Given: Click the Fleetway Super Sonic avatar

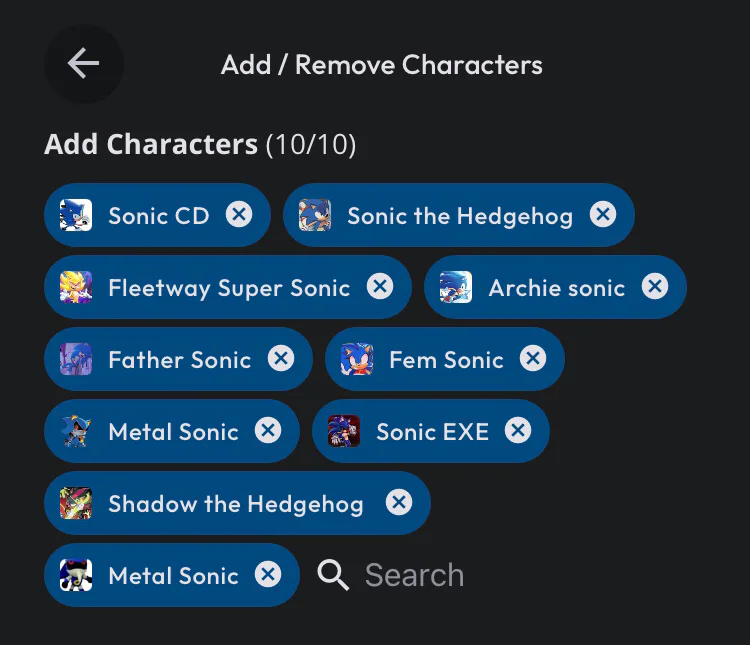Looking at the screenshot, I should pos(76,287).
